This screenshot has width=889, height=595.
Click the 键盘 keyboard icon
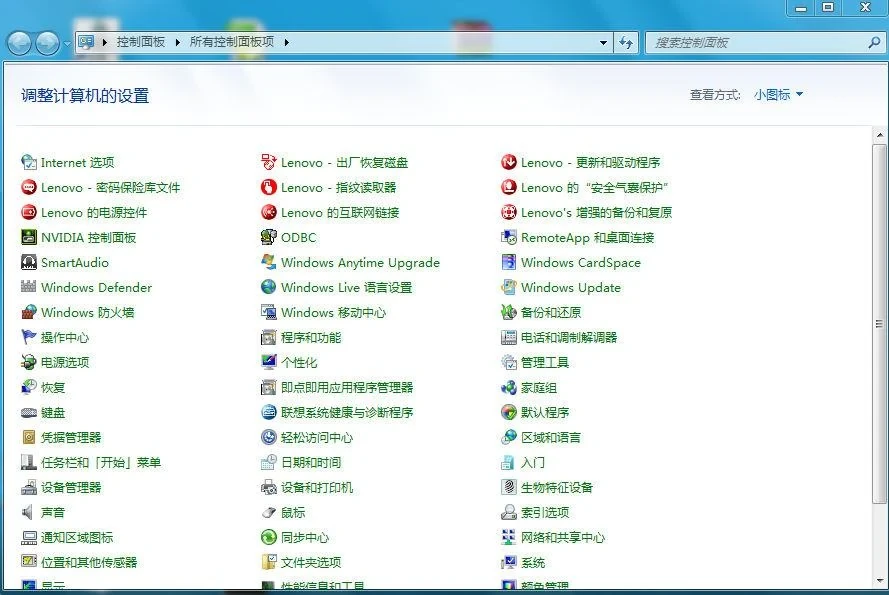click(x=28, y=412)
